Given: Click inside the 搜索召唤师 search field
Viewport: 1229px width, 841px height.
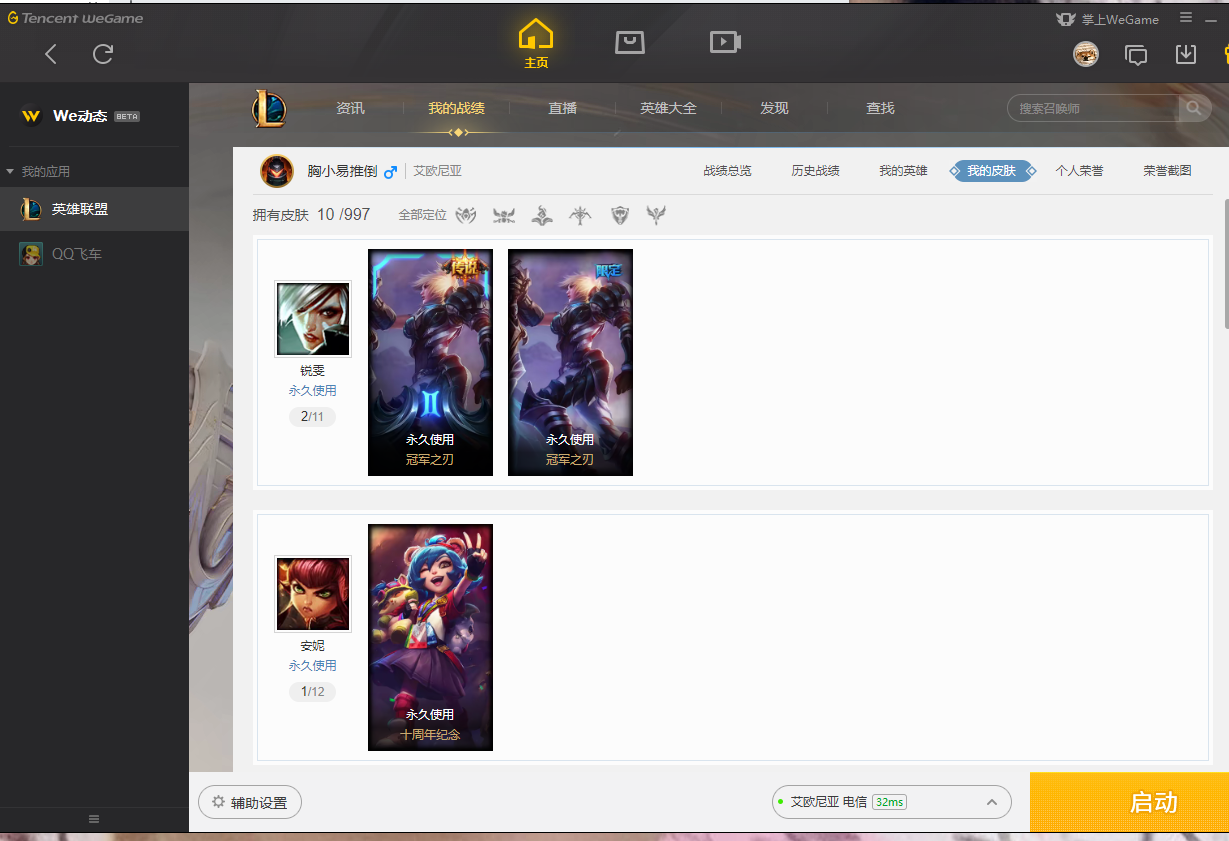Looking at the screenshot, I should (x=1095, y=108).
